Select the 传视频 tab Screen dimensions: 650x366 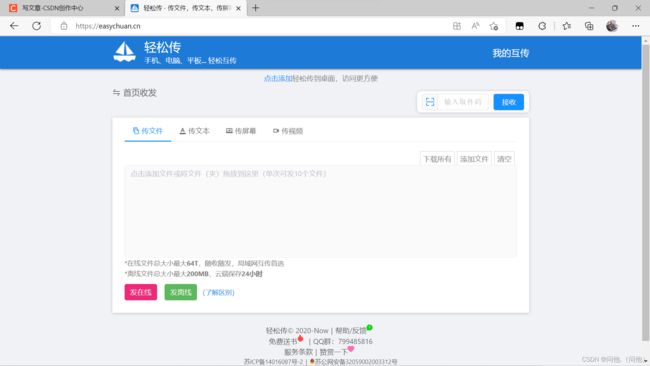pos(288,131)
